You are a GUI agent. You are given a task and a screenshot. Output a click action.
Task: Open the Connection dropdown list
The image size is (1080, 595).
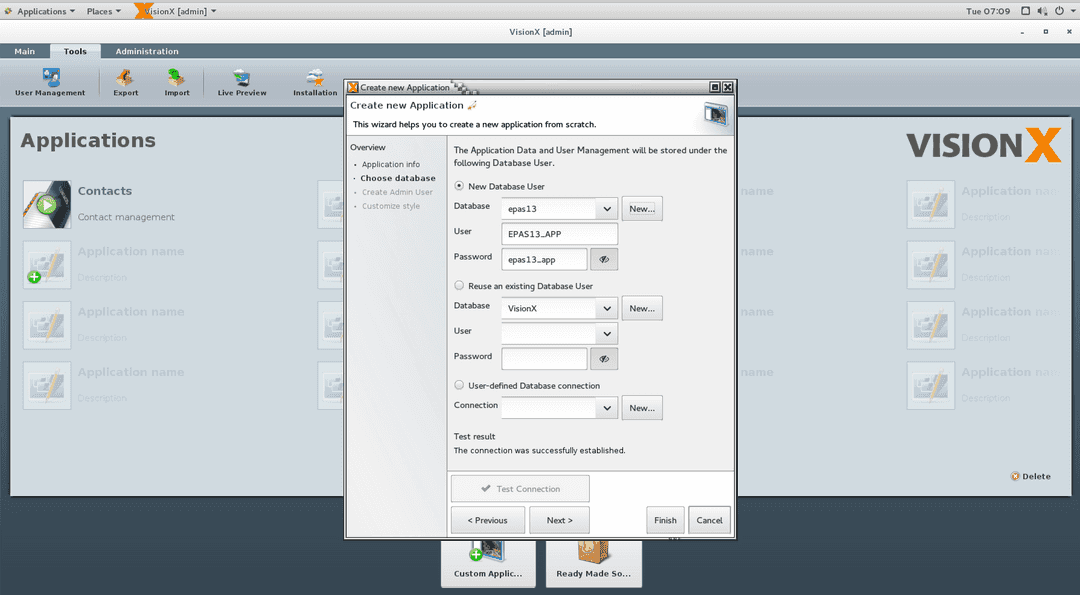606,407
